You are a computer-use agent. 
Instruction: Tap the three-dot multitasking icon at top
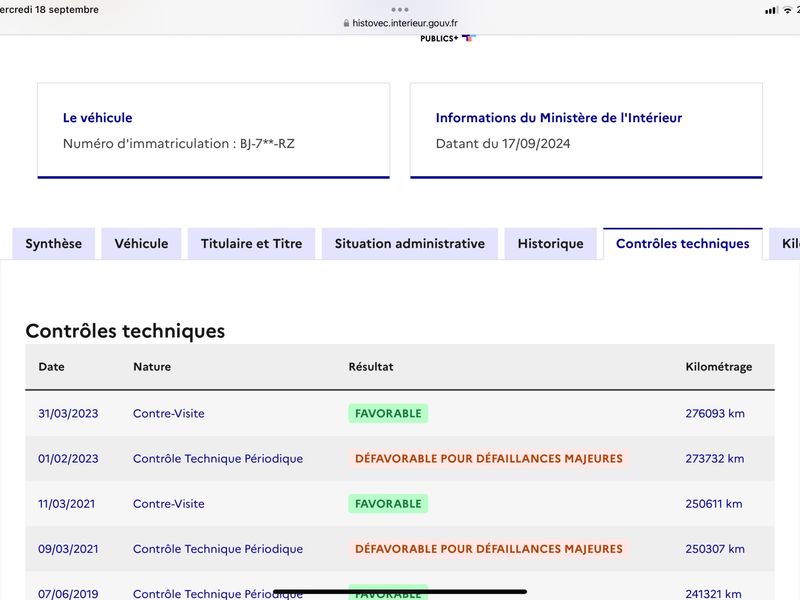(x=400, y=9)
